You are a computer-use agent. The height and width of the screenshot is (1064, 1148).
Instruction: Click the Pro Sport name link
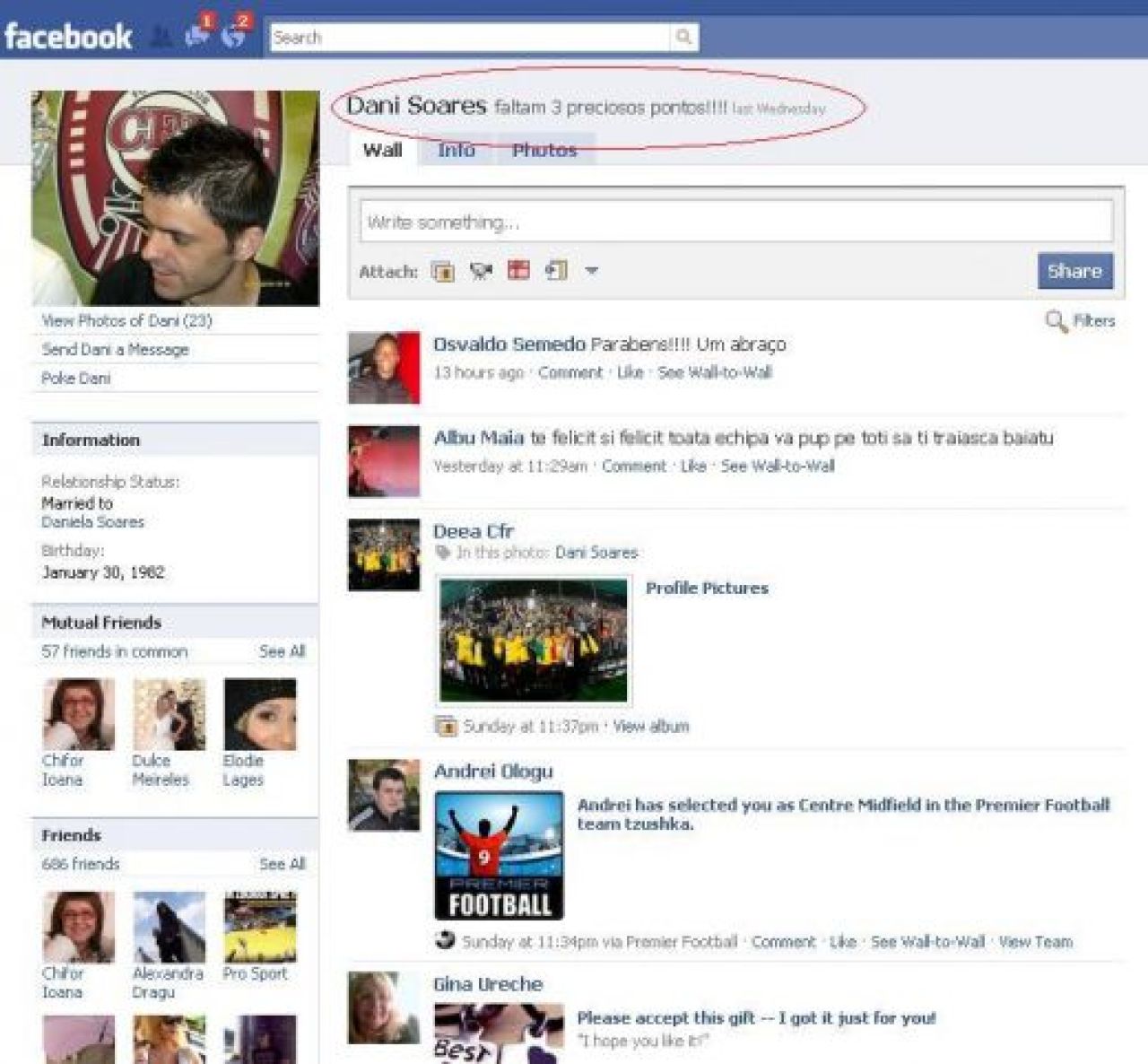(x=255, y=973)
